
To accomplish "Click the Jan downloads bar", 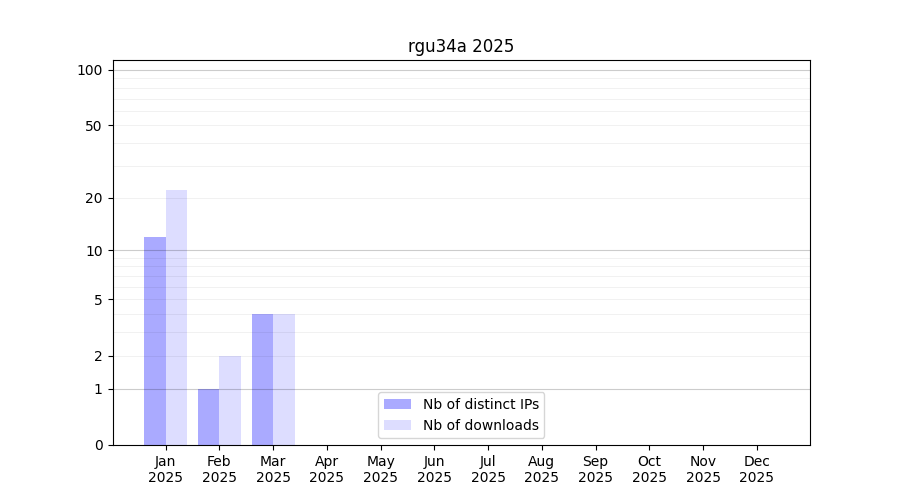I will [176, 318].
